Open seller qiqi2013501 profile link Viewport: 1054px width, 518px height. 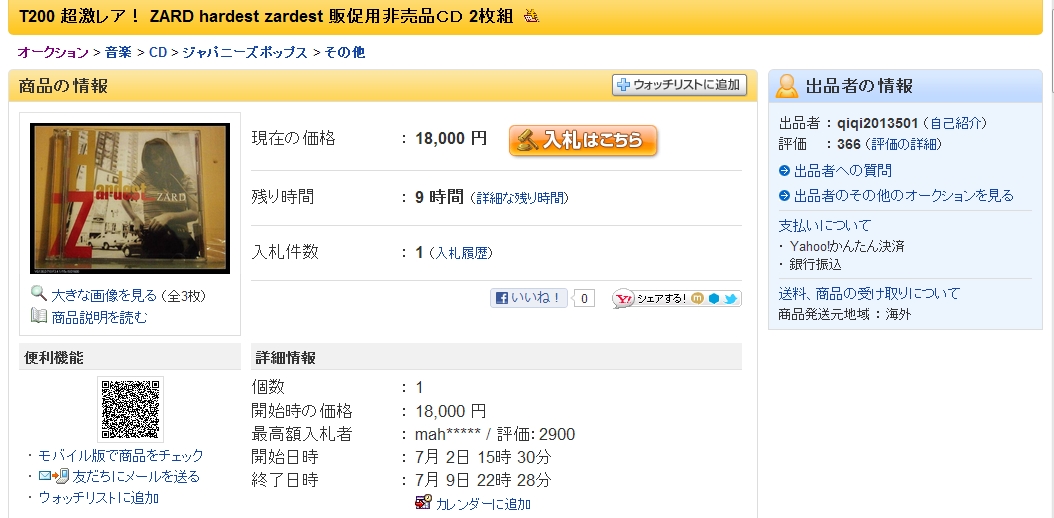(x=877, y=123)
